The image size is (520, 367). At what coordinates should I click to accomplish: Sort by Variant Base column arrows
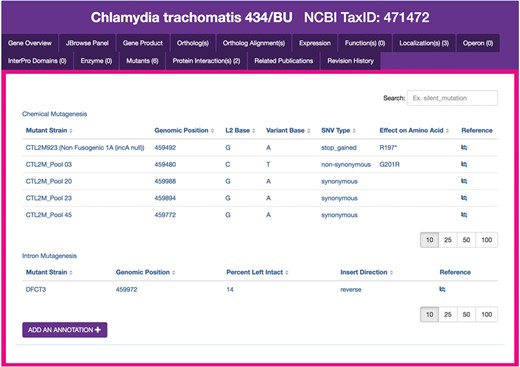(x=309, y=131)
